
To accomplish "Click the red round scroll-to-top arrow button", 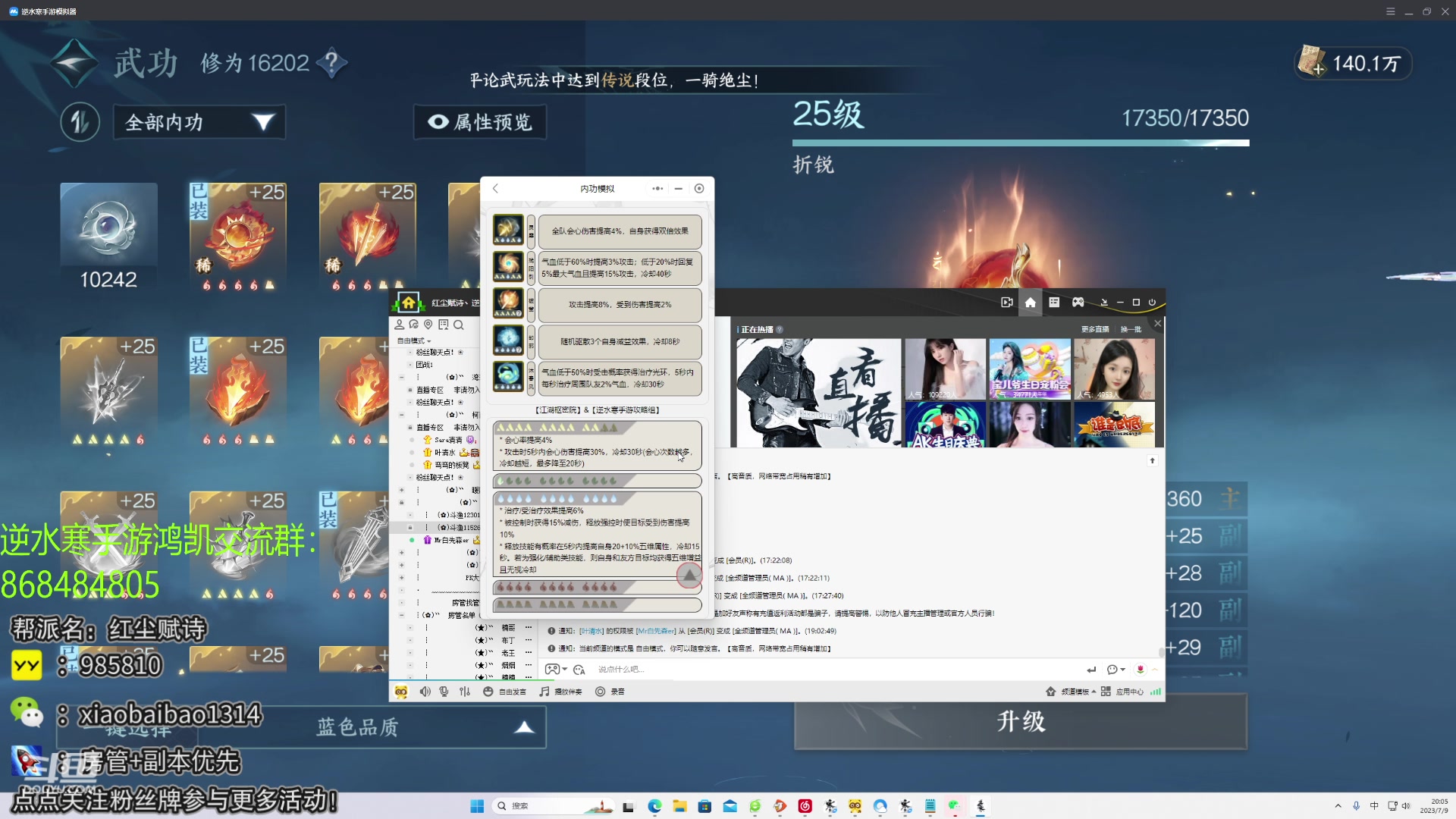I will click(x=689, y=576).
